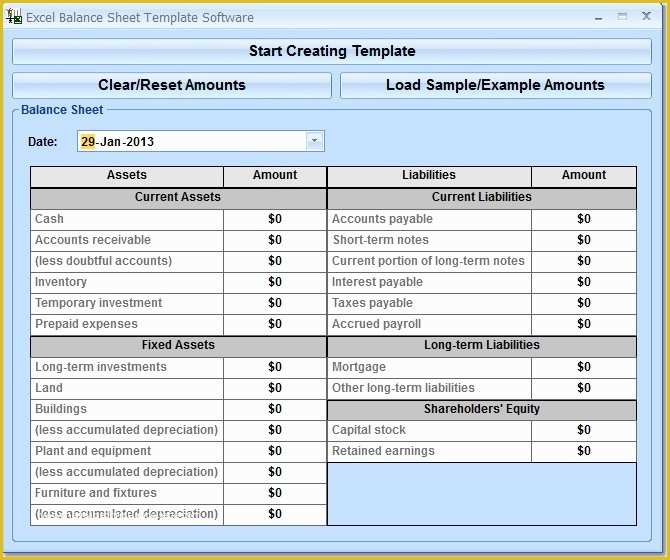
Task: Maximize the application window
Action: (622, 17)
